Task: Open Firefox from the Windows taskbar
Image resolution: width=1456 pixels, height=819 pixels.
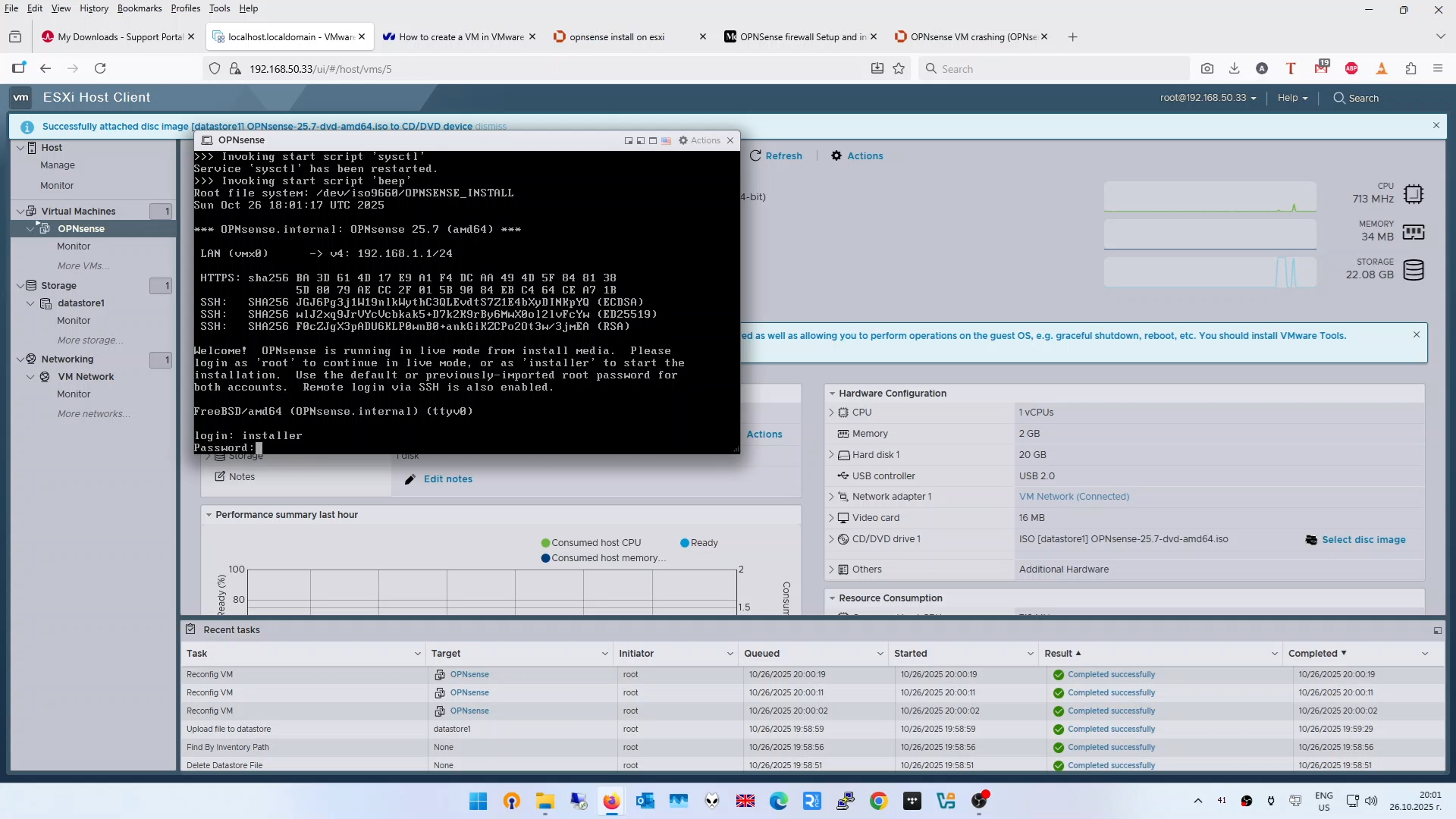Action: [x=611, y=801]
